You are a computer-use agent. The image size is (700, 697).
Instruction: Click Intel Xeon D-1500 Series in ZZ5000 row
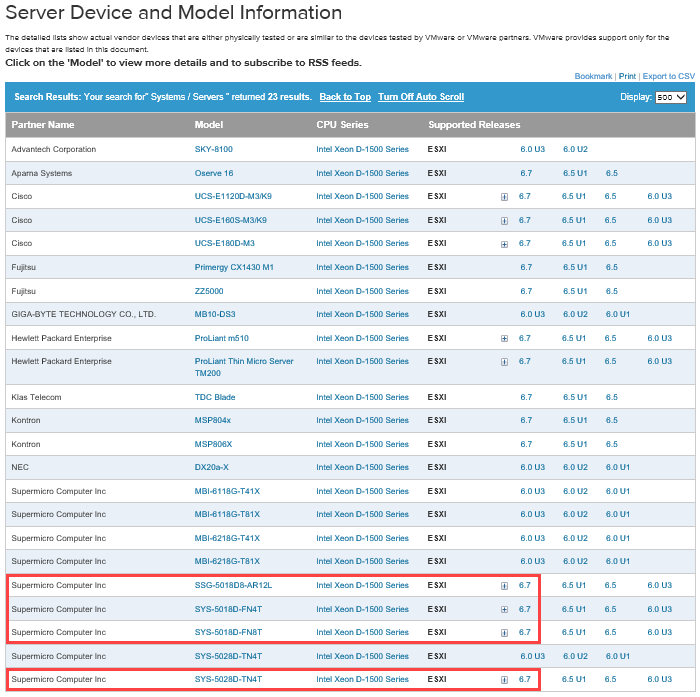pyautogui.click(x=362, y=291)
